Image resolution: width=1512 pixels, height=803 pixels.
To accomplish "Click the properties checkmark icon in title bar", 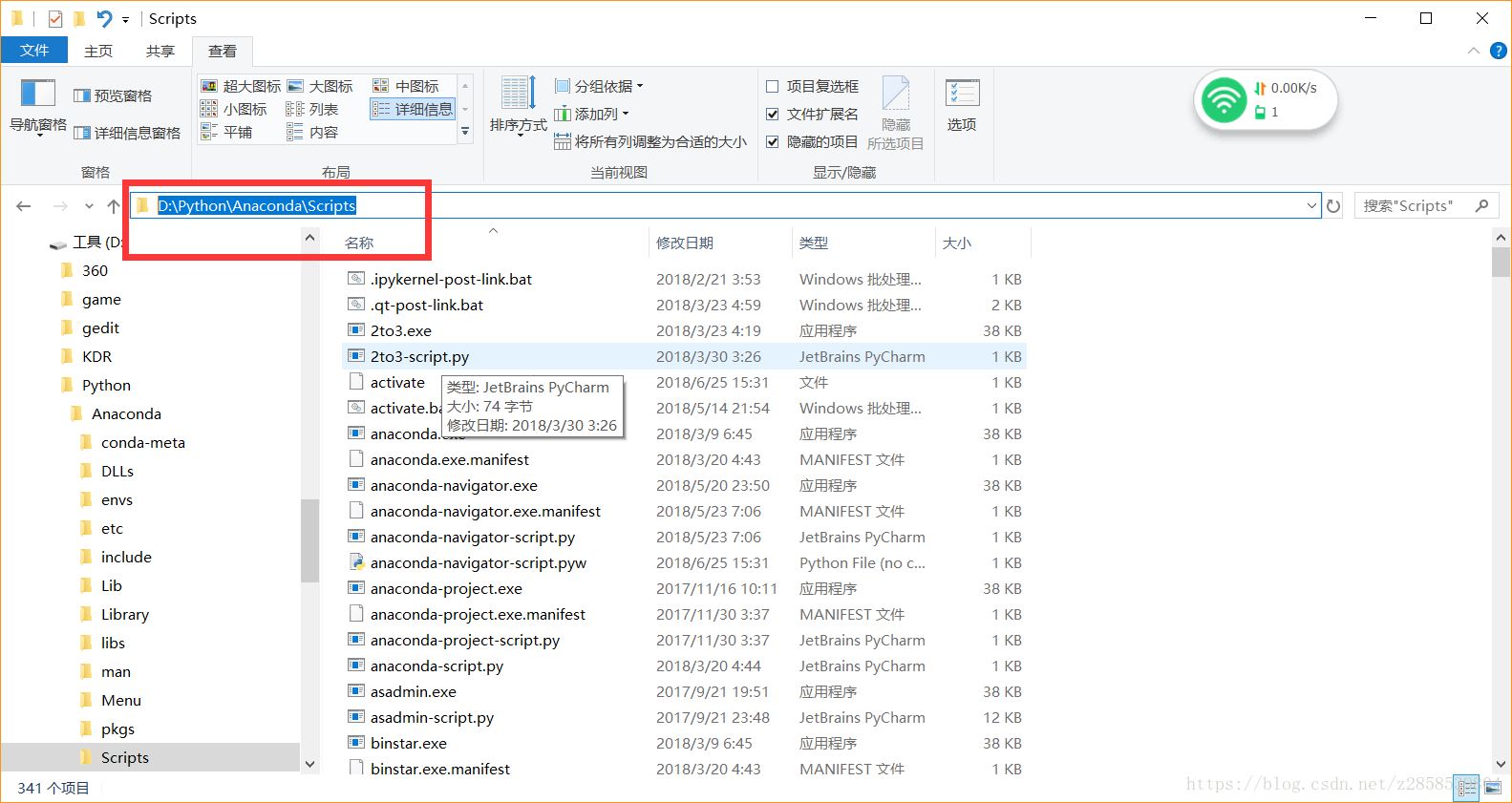I will pos(55,18).
